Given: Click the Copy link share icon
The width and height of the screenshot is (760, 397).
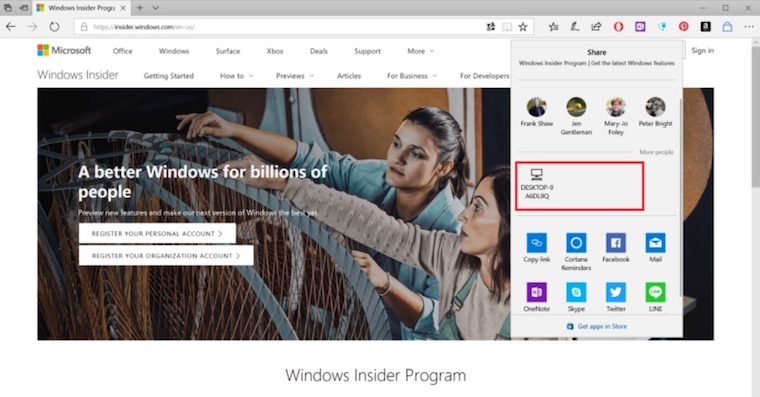Looking at the screenshot, I should pyautogui.click(x=537, y=243).
